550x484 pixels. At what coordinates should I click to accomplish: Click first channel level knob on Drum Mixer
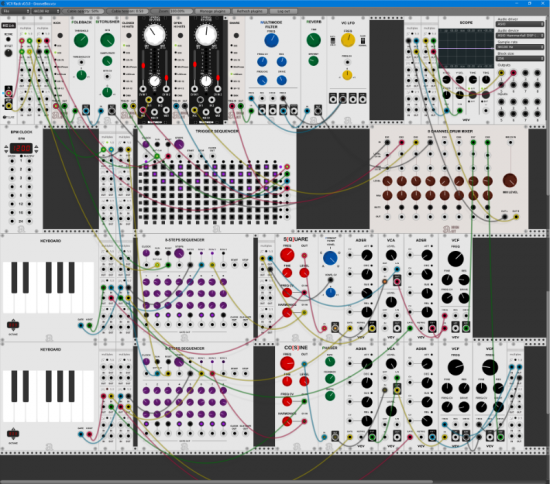pyautogui.click(x=387, y=181)
